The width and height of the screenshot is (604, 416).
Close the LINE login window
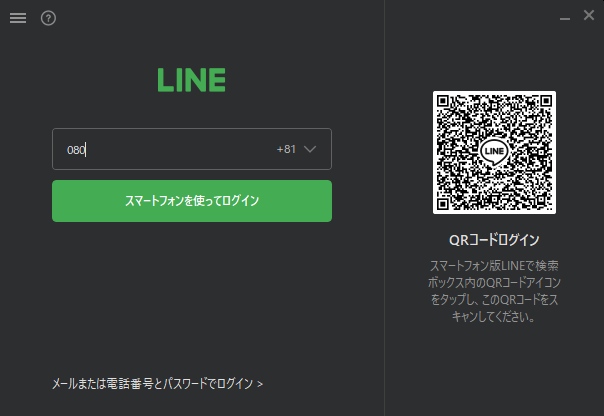coord(589,15)
